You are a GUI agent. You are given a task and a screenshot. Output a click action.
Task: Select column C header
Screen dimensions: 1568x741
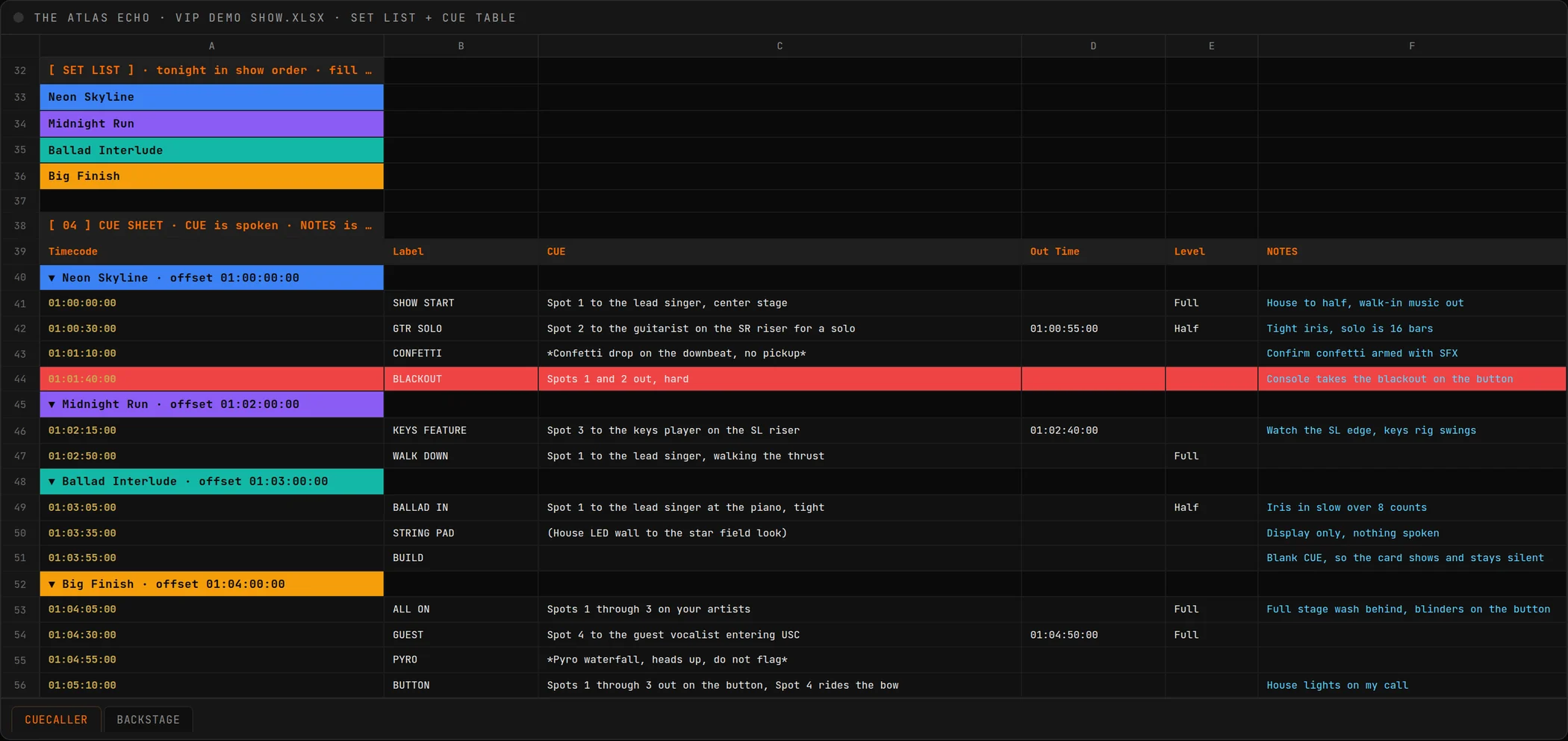[x=780, y=46]
